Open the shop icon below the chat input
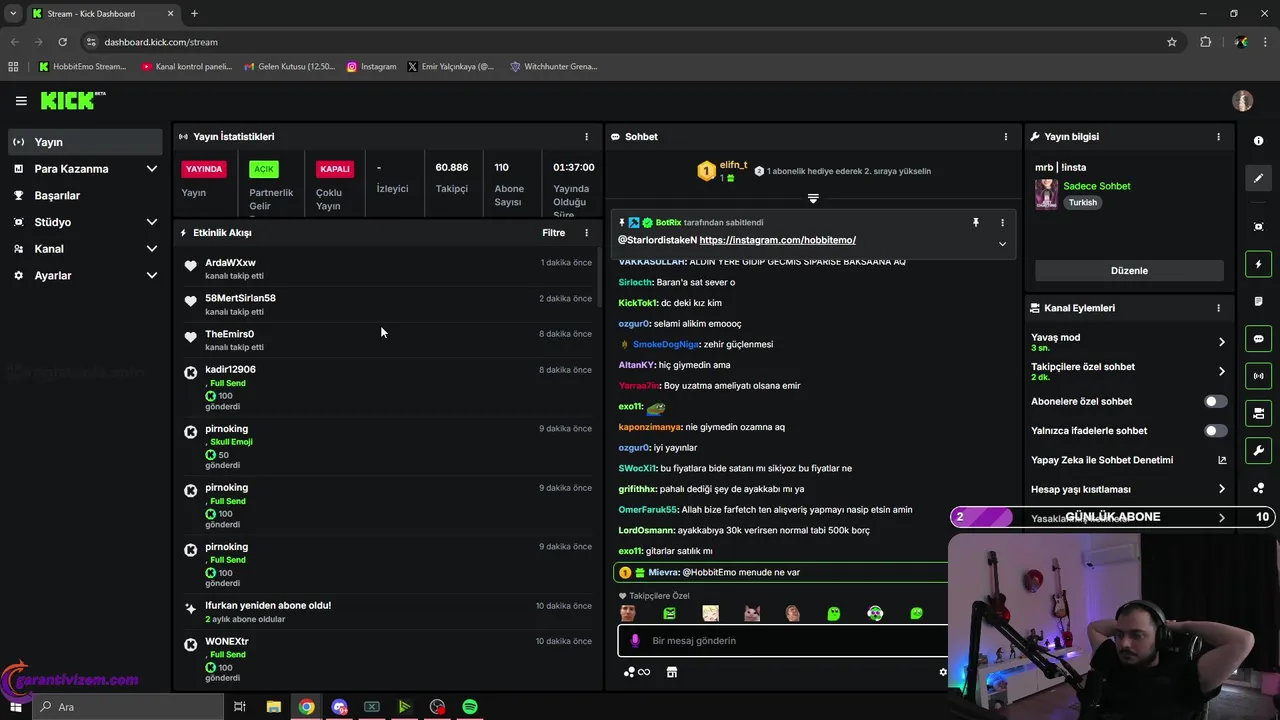Image resolution: width=1280 pixels, height=720 pixels. [672, 672]
